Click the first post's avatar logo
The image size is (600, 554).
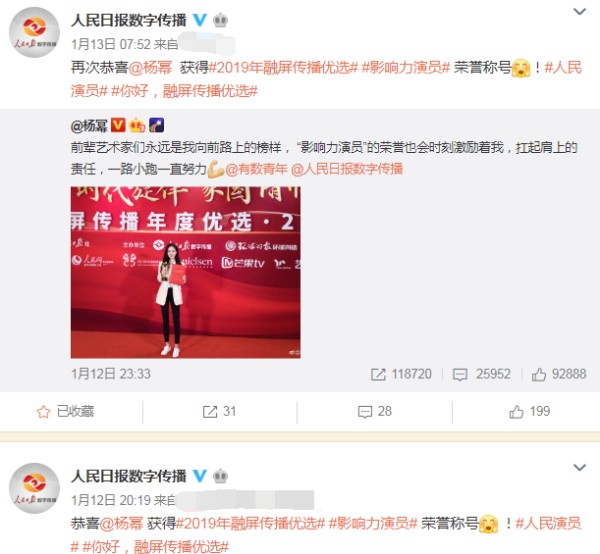(x=34, y=33)
